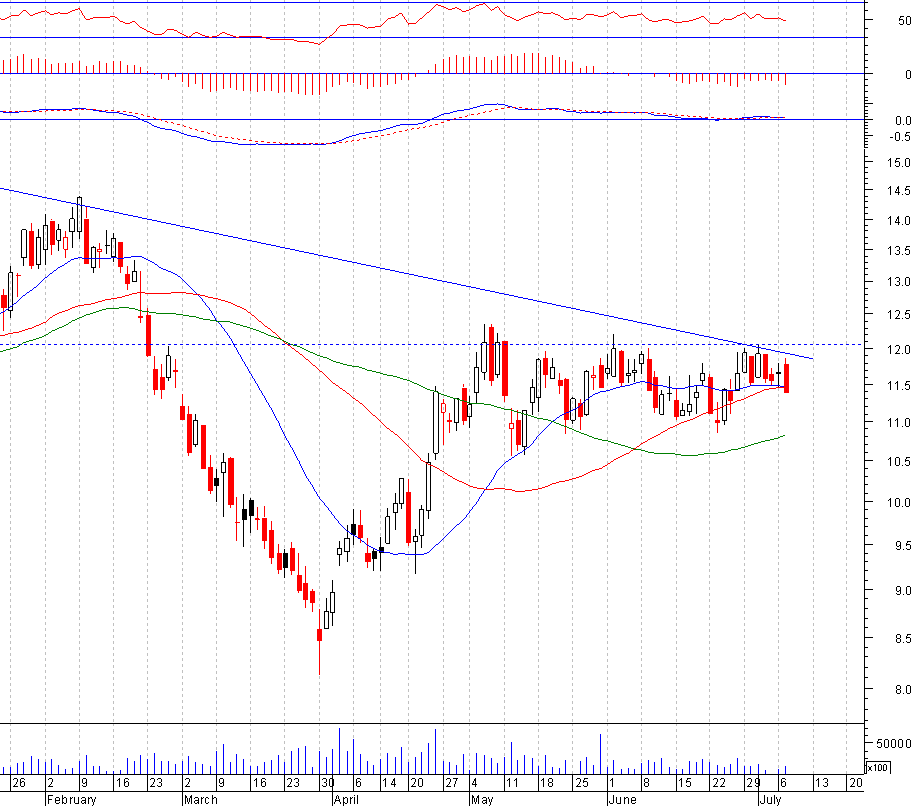Click the 9.0 price axis label
The width and height of the screenshot is (915, 806).
tap(902, 591)
